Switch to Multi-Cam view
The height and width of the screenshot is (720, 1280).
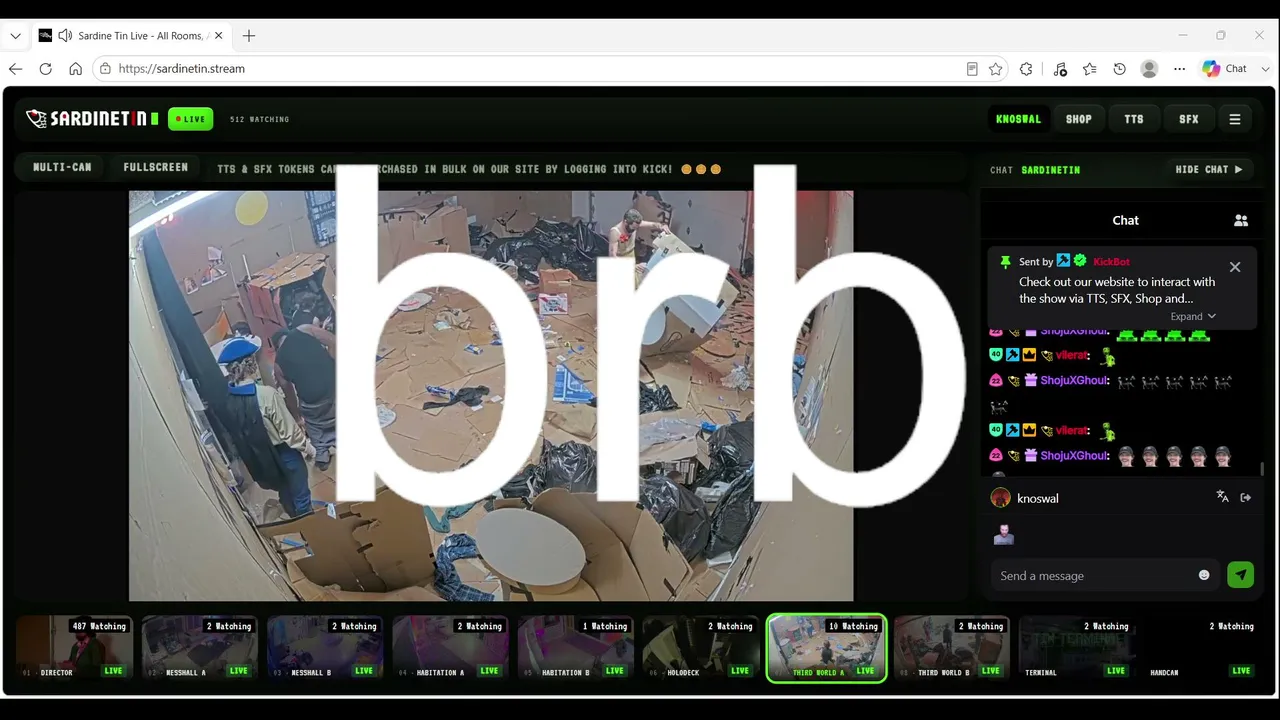click(x=62, y=167)
